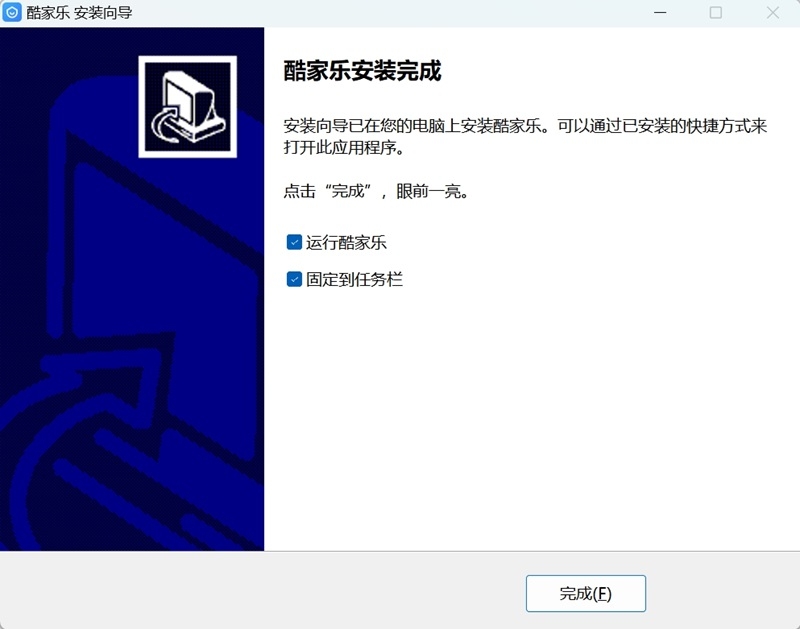Finish installation by pressing 完成

point(585,593)
